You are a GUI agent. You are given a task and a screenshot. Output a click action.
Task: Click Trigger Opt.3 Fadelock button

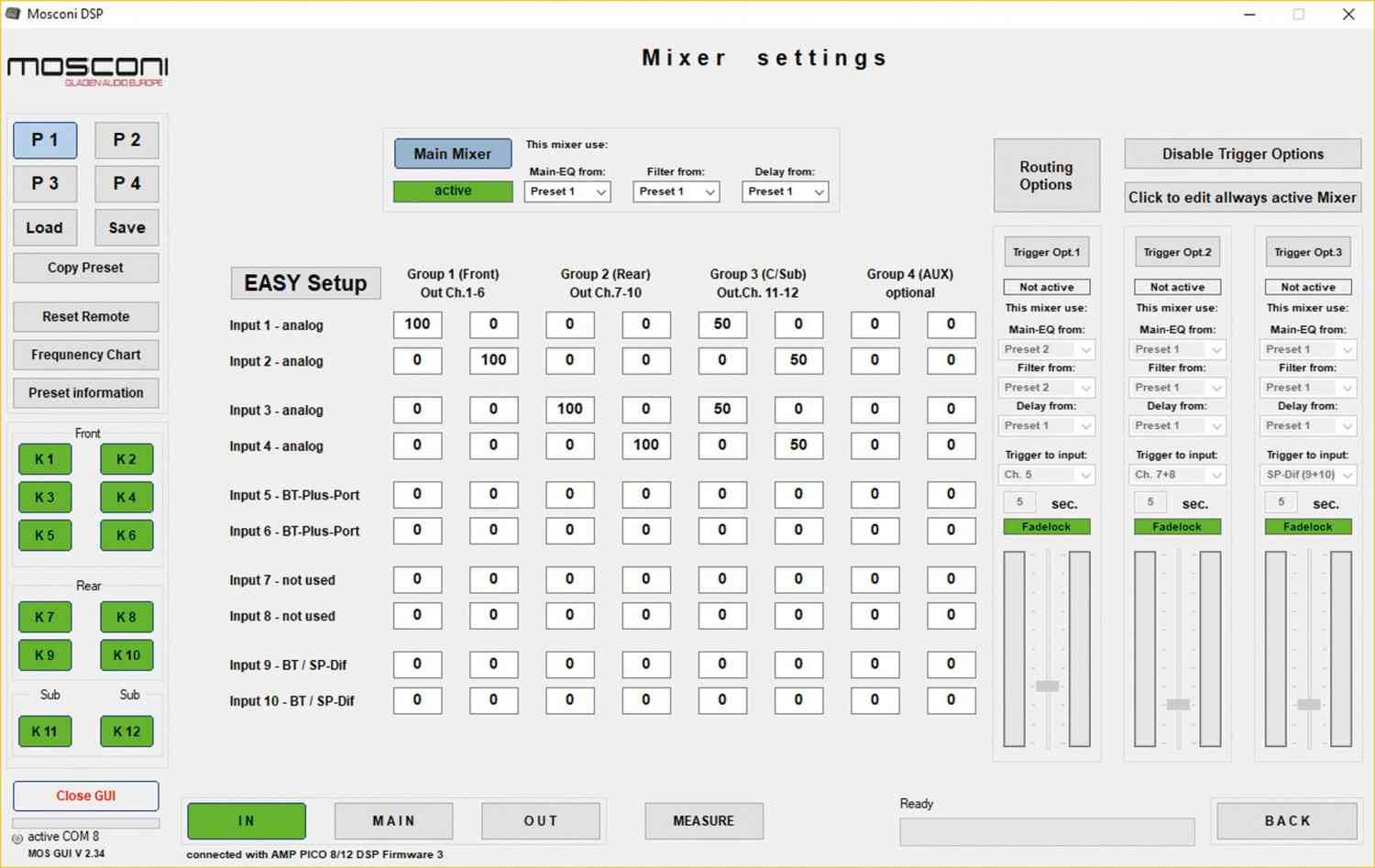point(1308,527)
